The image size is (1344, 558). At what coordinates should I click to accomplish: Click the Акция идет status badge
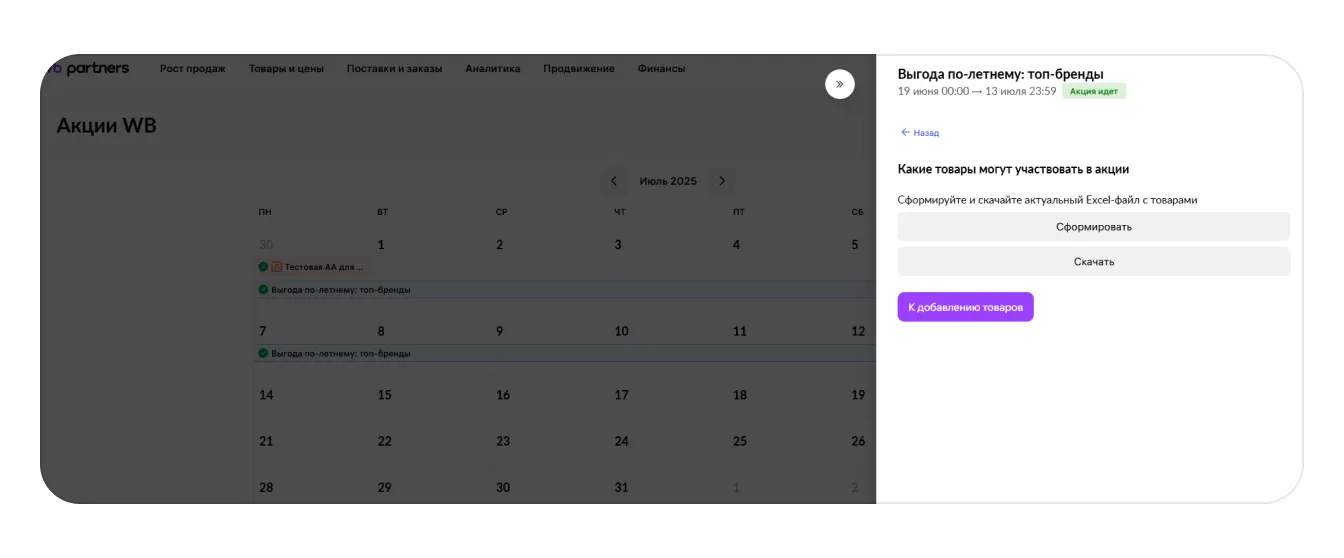point(1093,91)
